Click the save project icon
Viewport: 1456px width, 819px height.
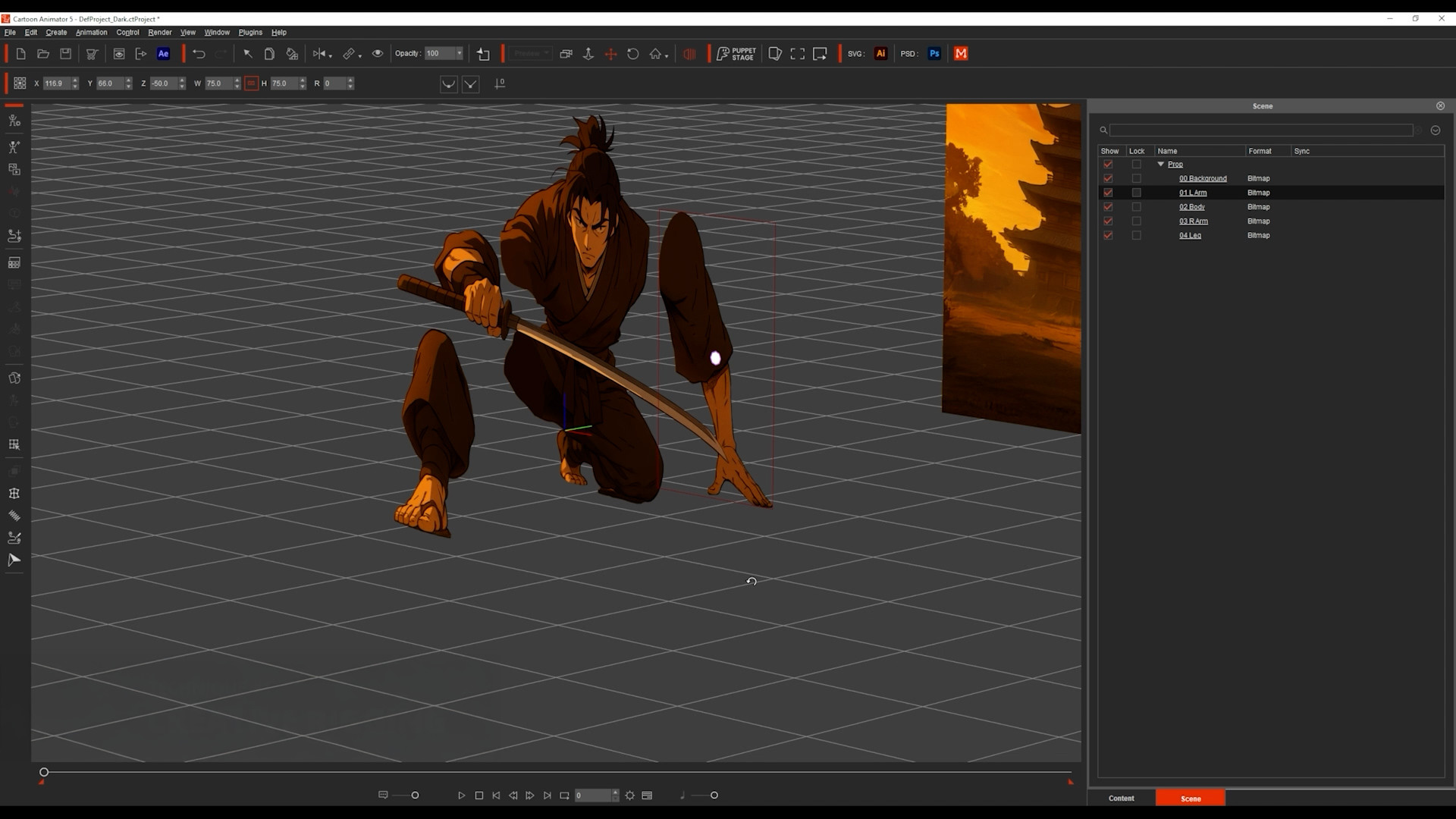click(66, 54)
